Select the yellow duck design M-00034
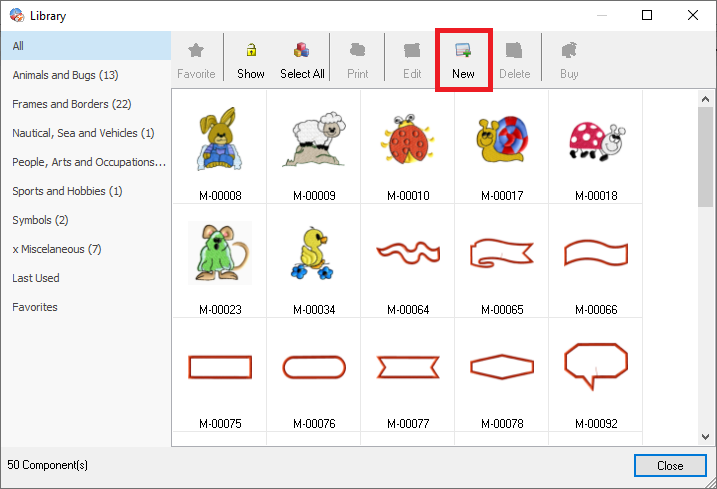 313,254
